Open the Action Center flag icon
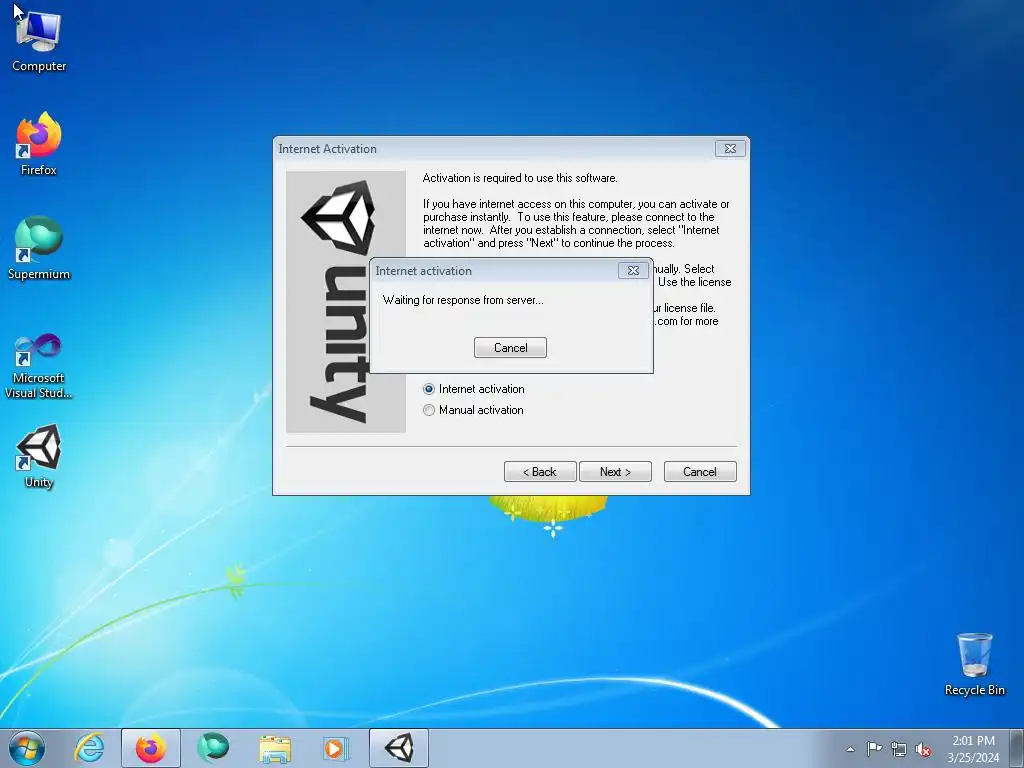 pos(874,749)
